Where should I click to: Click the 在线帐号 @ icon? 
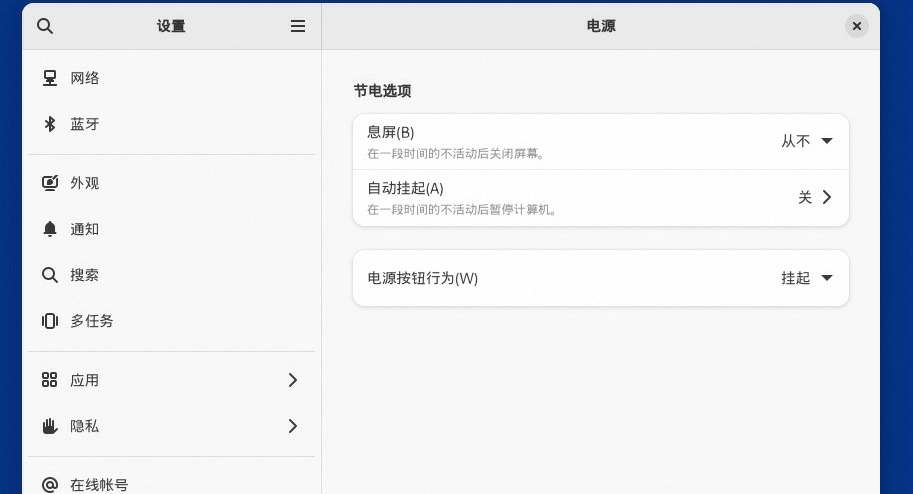50,485
